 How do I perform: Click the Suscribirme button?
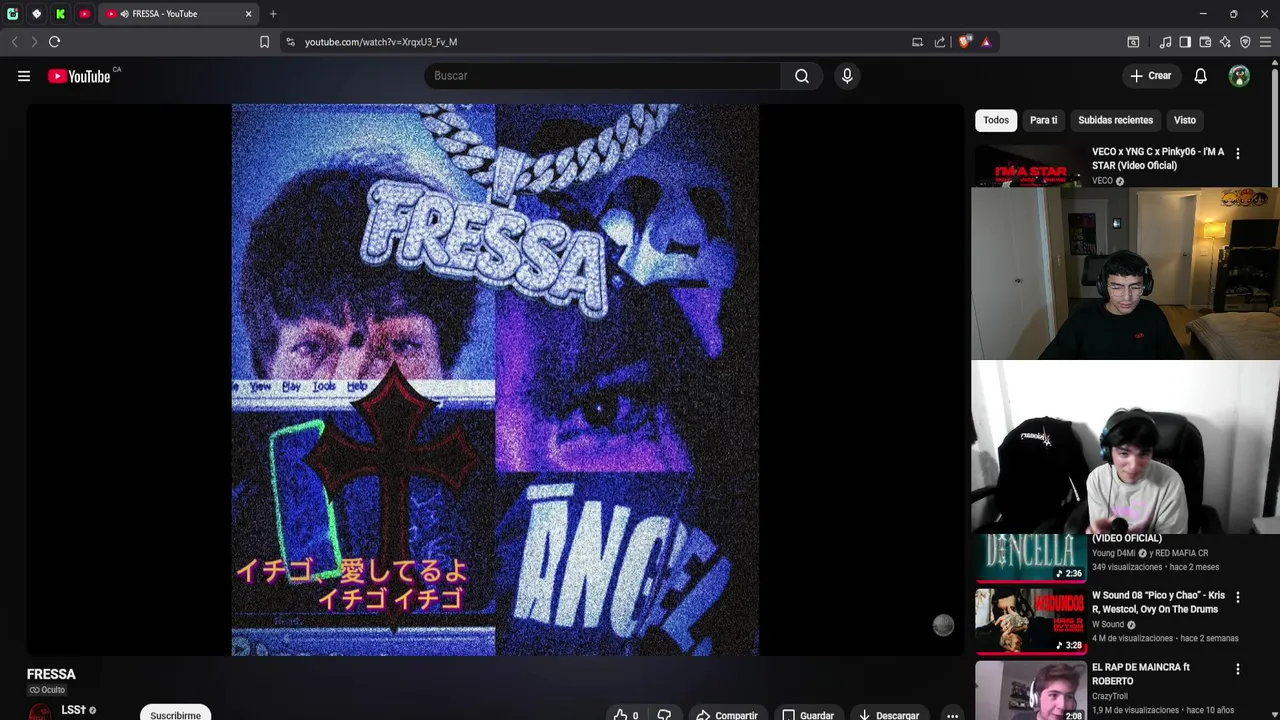pos(175,715)
